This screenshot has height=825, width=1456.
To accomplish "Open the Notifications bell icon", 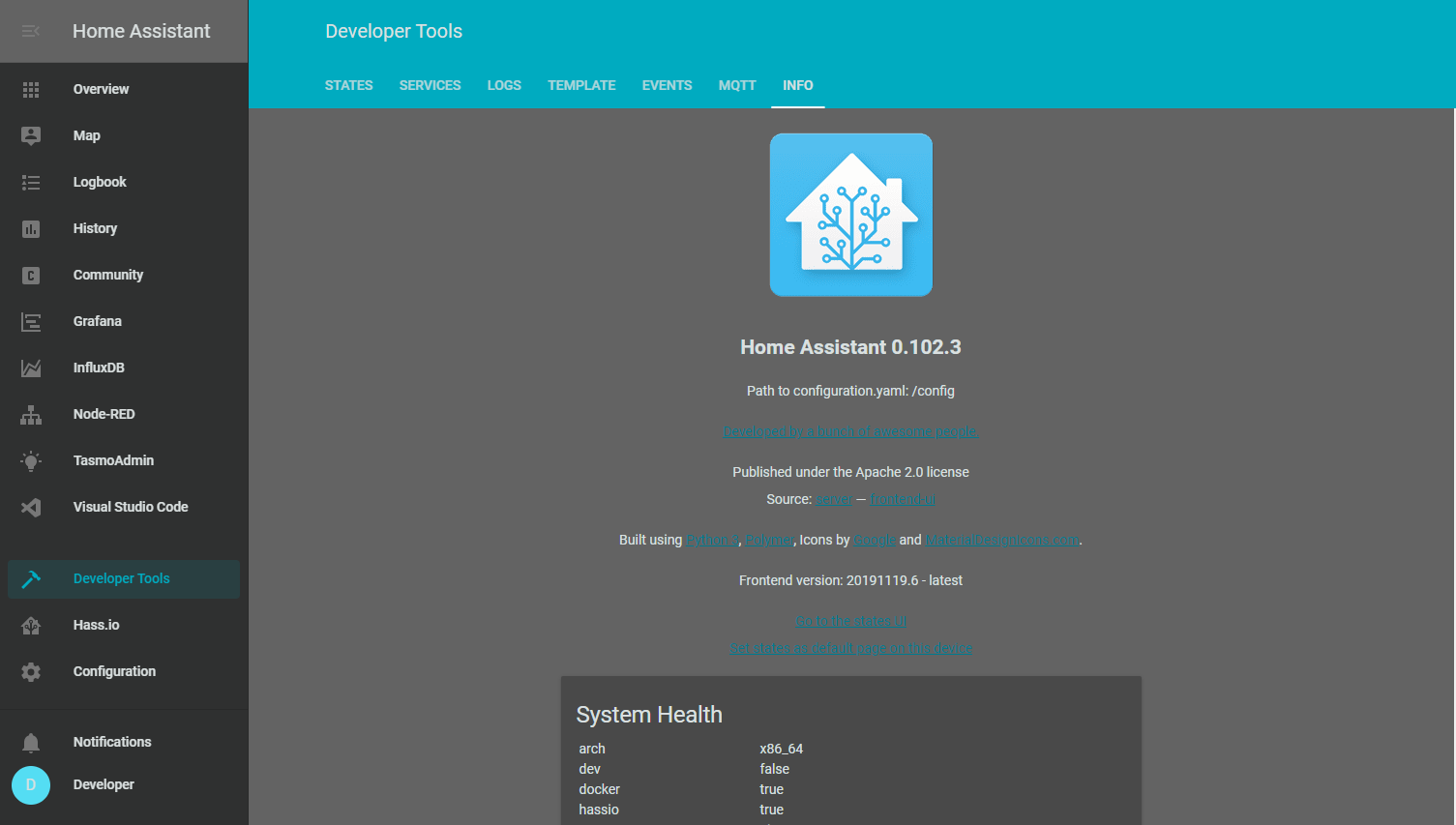I will click(31, 742).
